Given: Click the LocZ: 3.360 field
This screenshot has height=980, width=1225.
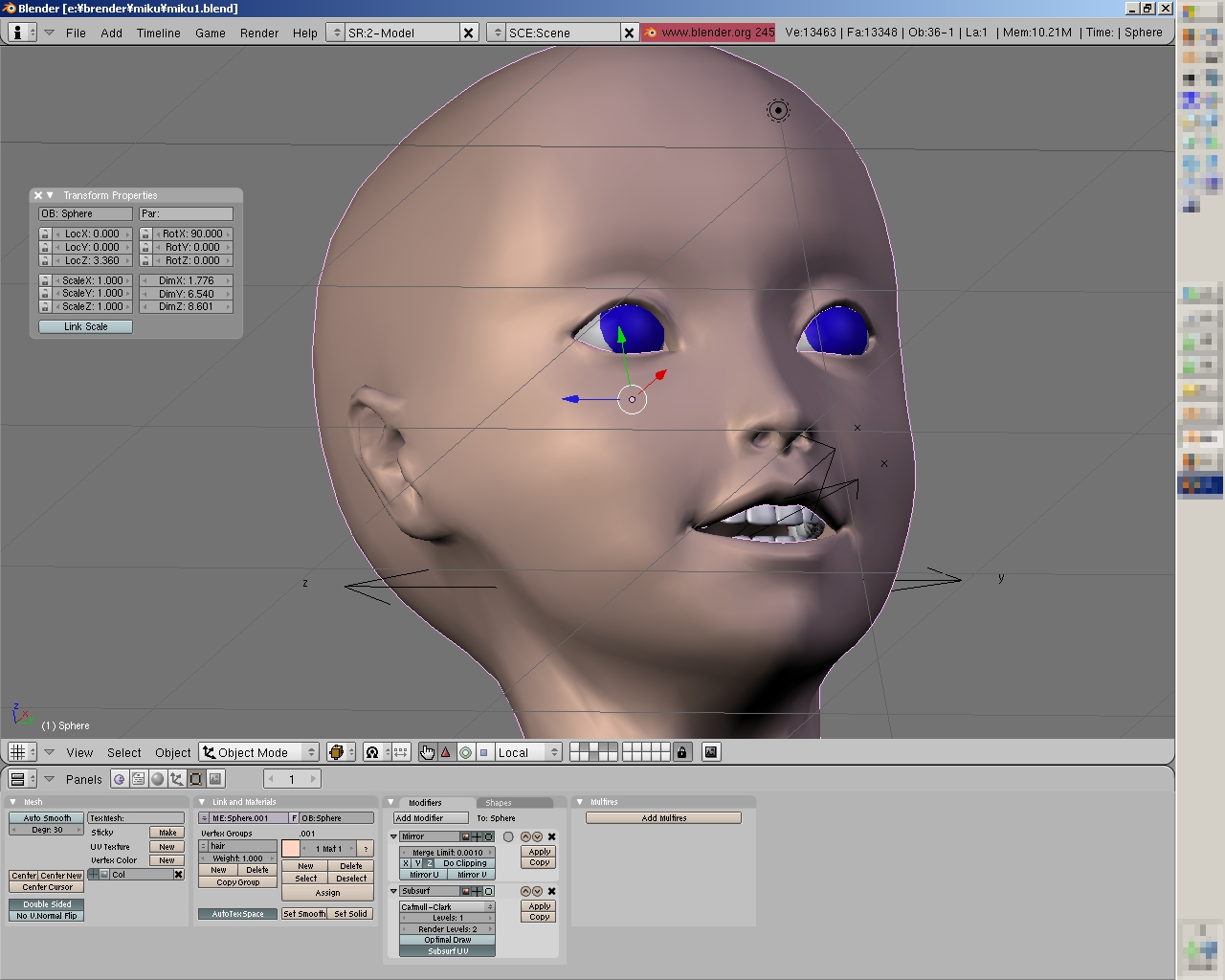Looking at the screenshot, I should [92, 260].
